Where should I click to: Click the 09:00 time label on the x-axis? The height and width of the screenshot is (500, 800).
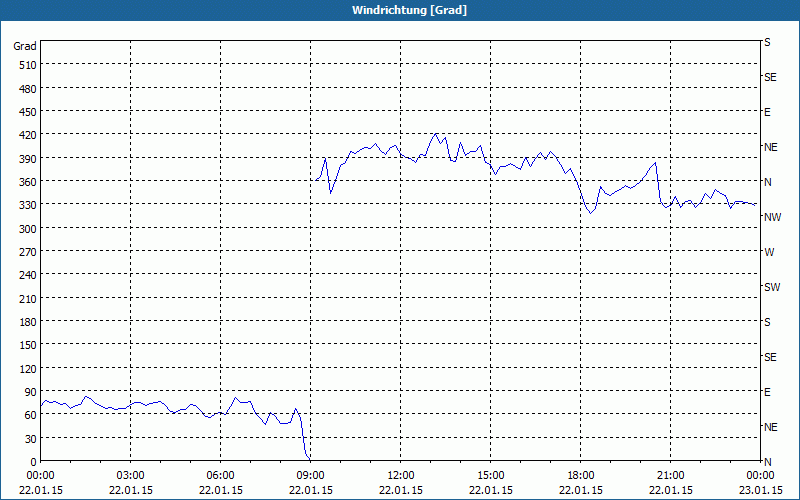(x=310, y=476)
